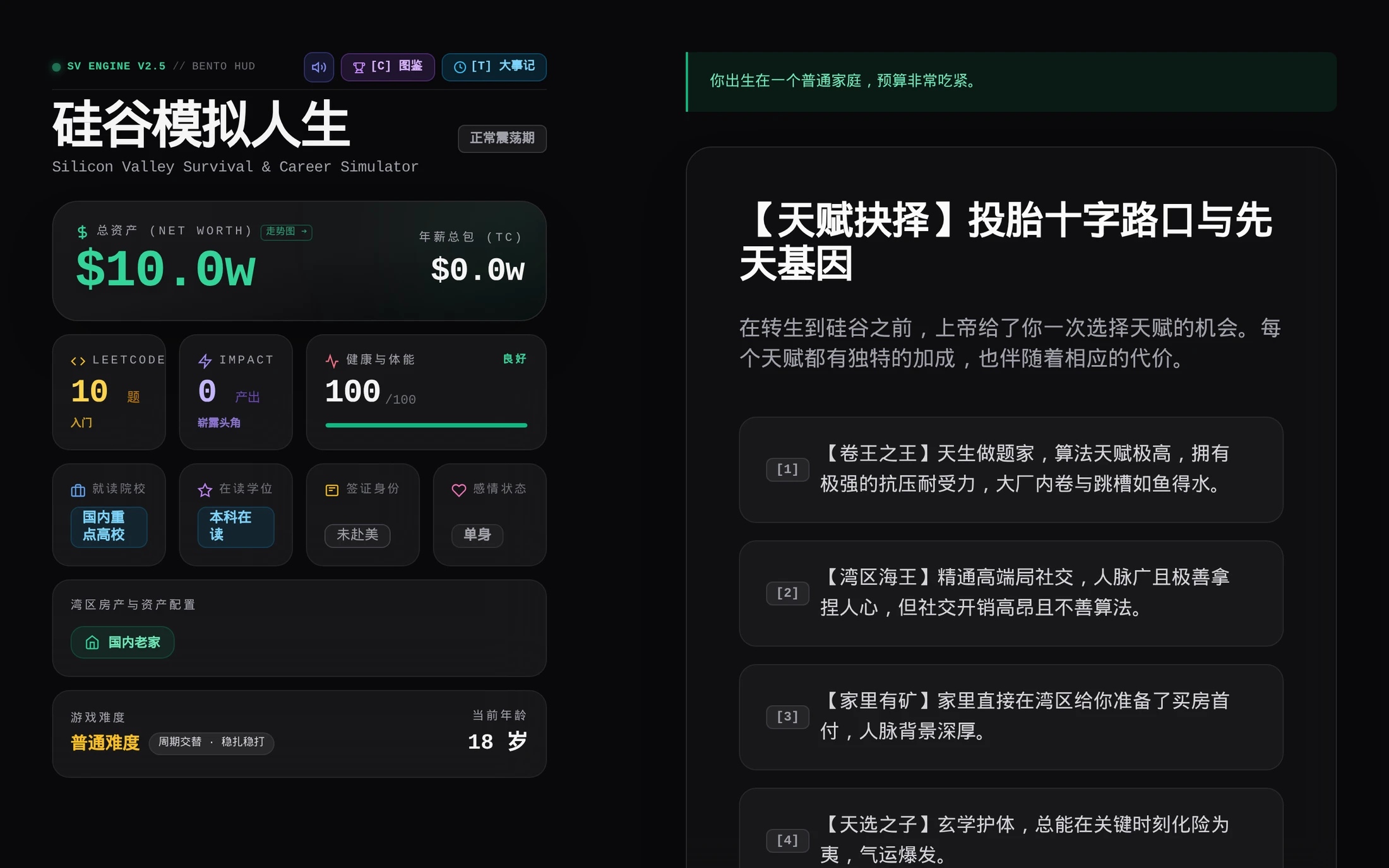Click the health heartbeat pulse icon
1389x868 pixels.
[332, 361]
